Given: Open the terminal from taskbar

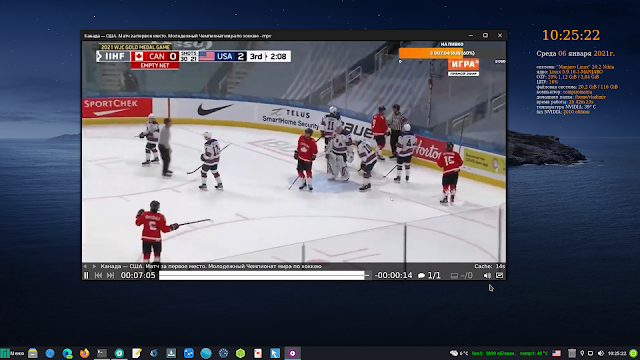Looking at the screenshot, I should [x=102, y=353].
